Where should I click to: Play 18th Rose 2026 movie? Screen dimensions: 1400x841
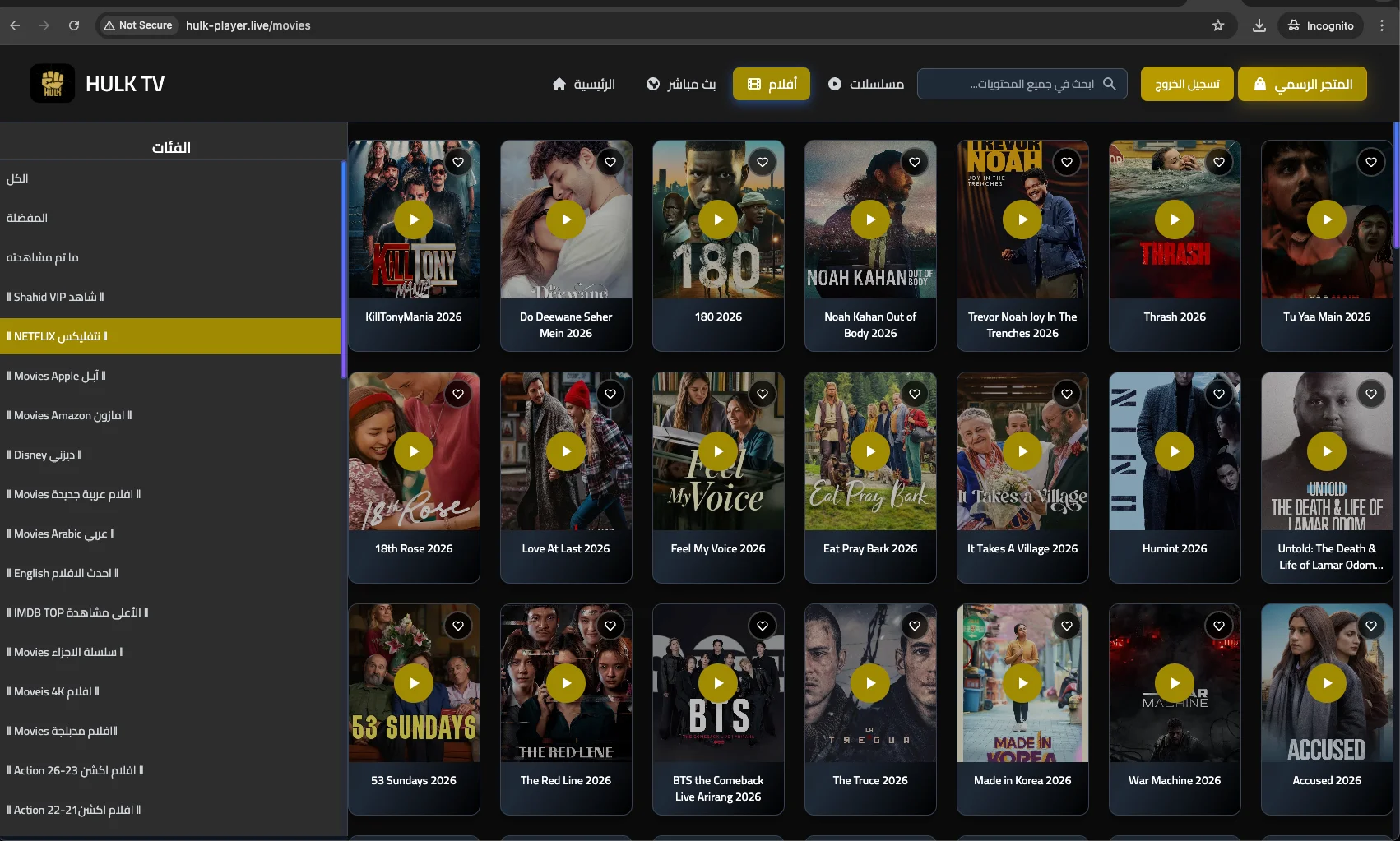[x=414, y=451]
